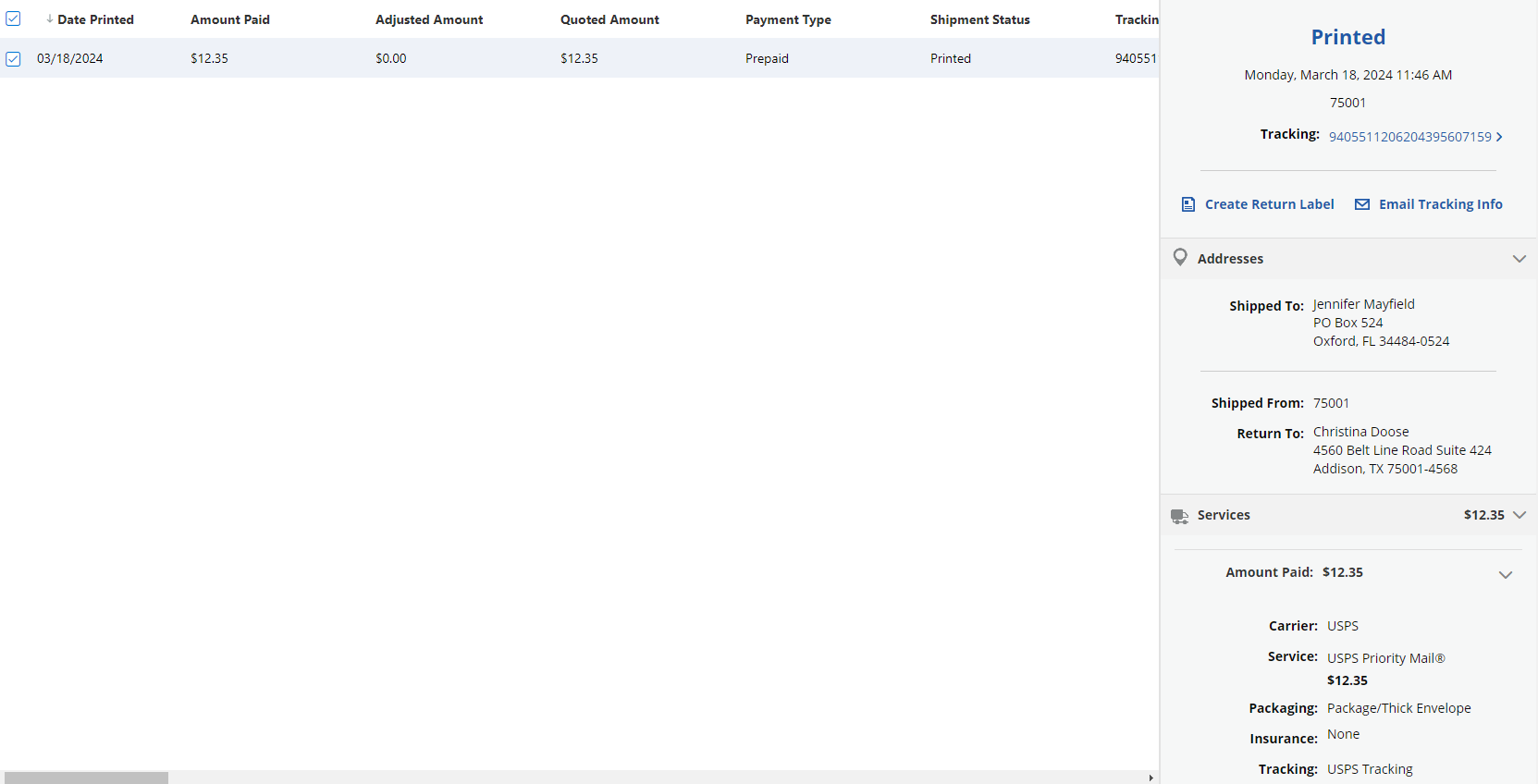Click the 940551 tracking cell in row
This screenshot has height=784, width=1538.
pos(1136,58)
